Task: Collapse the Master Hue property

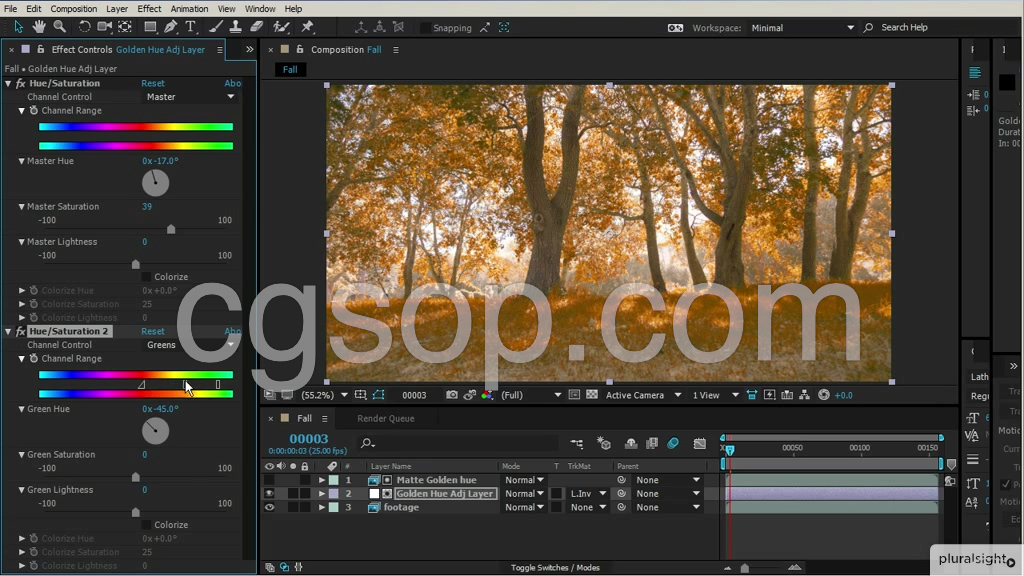Action: click(22, 161)
